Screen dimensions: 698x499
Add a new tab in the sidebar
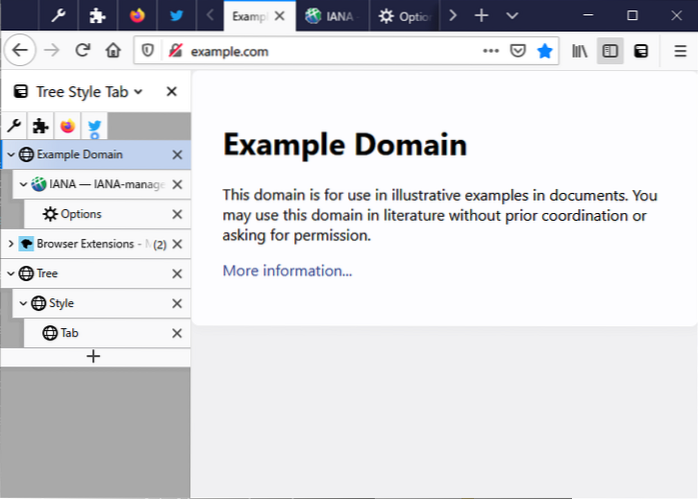94,356
